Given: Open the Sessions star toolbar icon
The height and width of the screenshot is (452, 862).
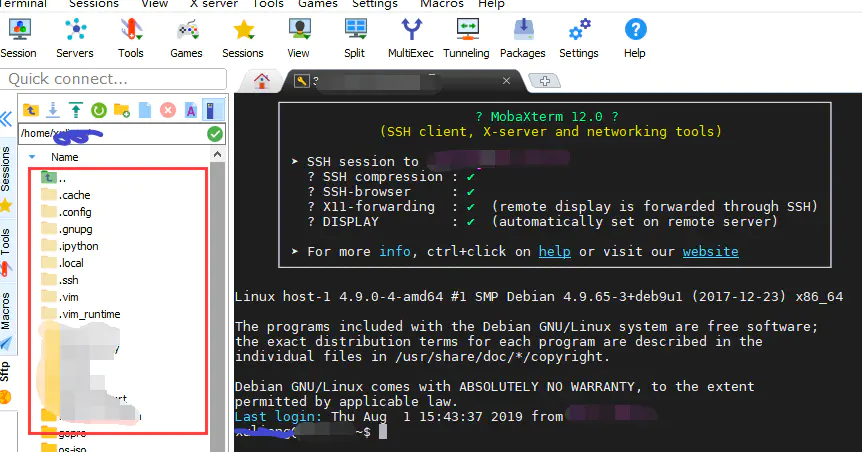Looking at the screenshot, I should pyautogui.click(x=243, y=38).
